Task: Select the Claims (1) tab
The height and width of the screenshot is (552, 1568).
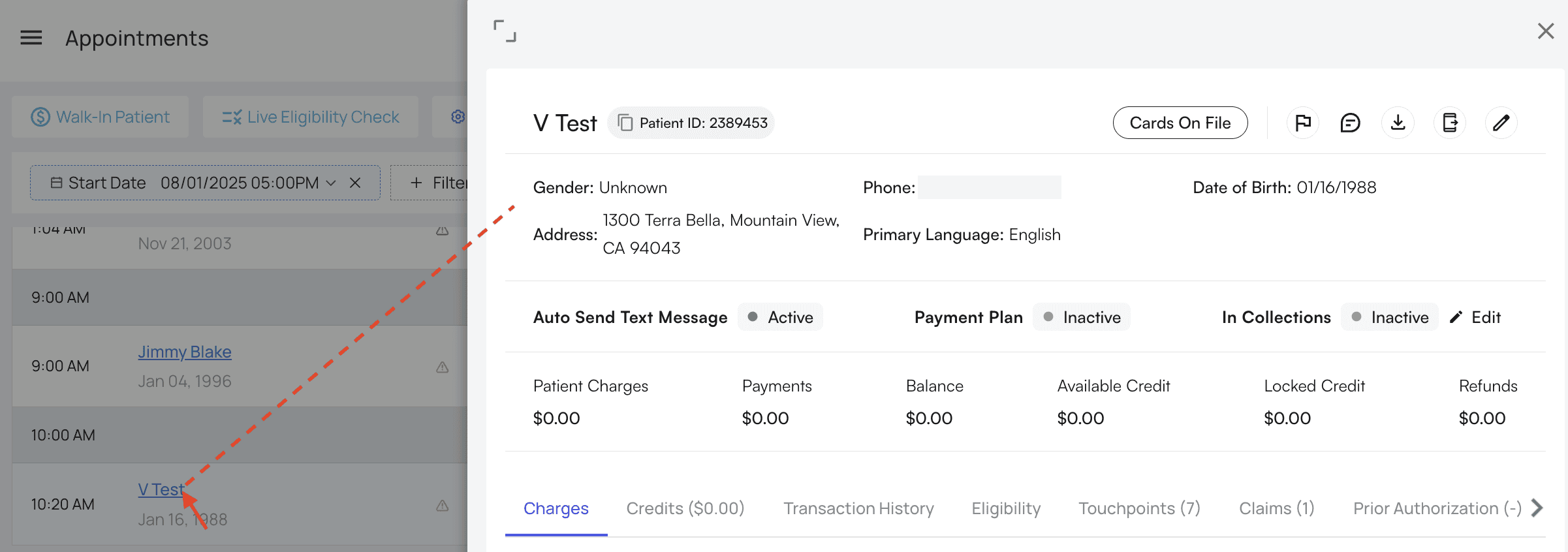Action: point(1276,508)
